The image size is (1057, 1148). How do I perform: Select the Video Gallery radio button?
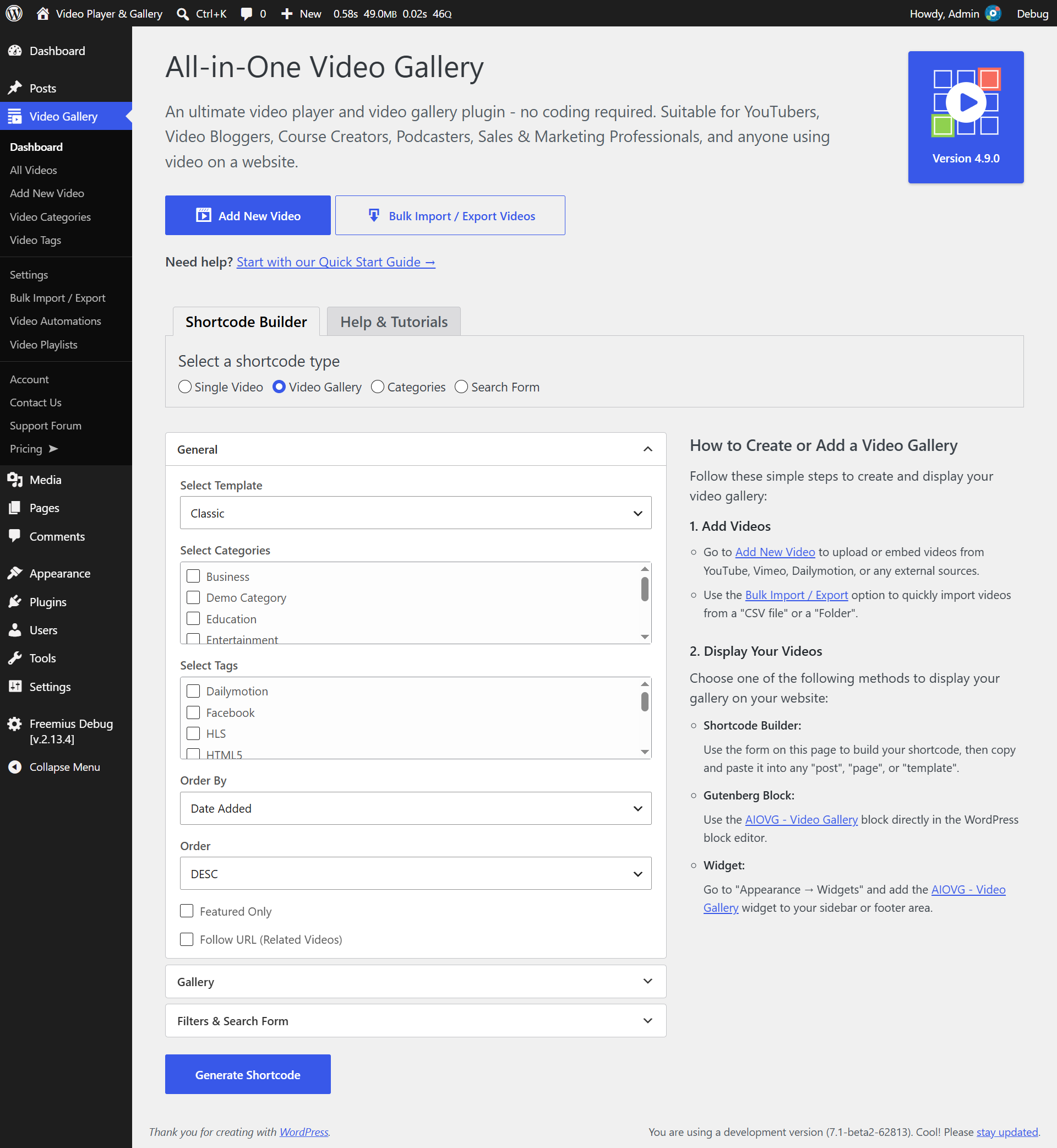click(x=279, y=387)
